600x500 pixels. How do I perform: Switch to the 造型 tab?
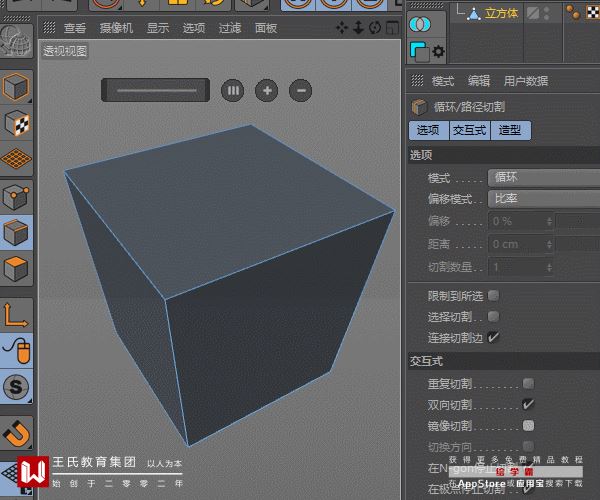coord(510,130)
